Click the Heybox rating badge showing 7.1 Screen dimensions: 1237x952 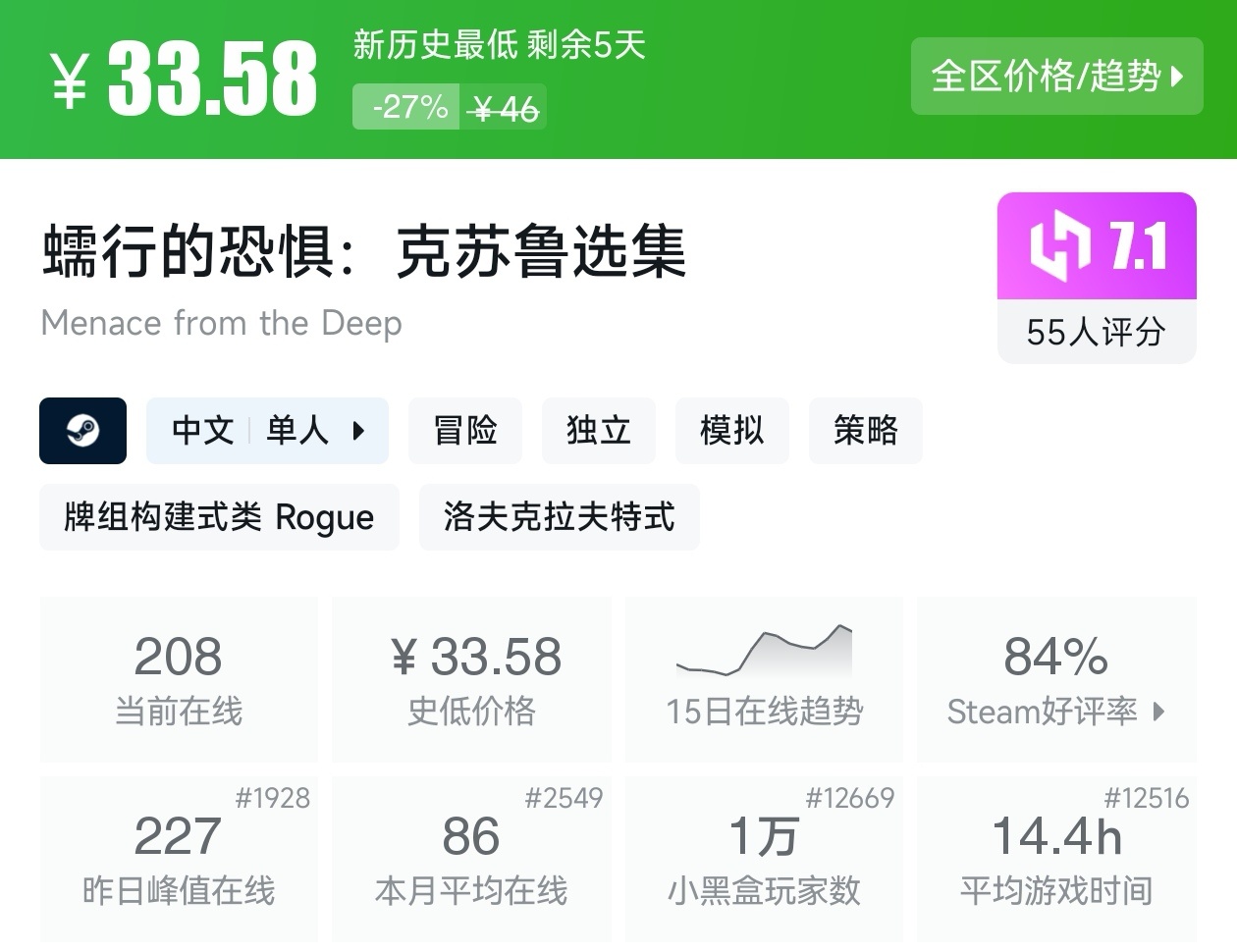1097,246
